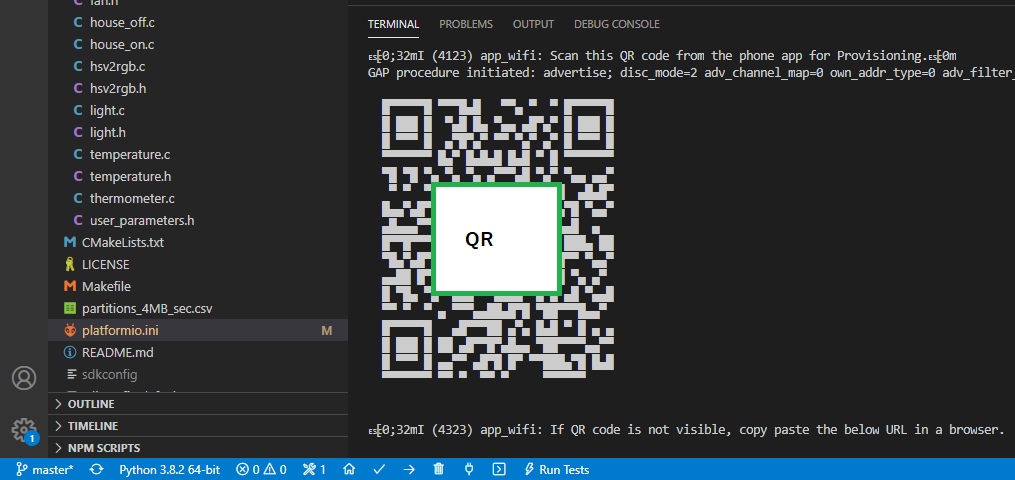Open the Accounts icon in activity bar
1015x480 pixels.
click(24, 378)
